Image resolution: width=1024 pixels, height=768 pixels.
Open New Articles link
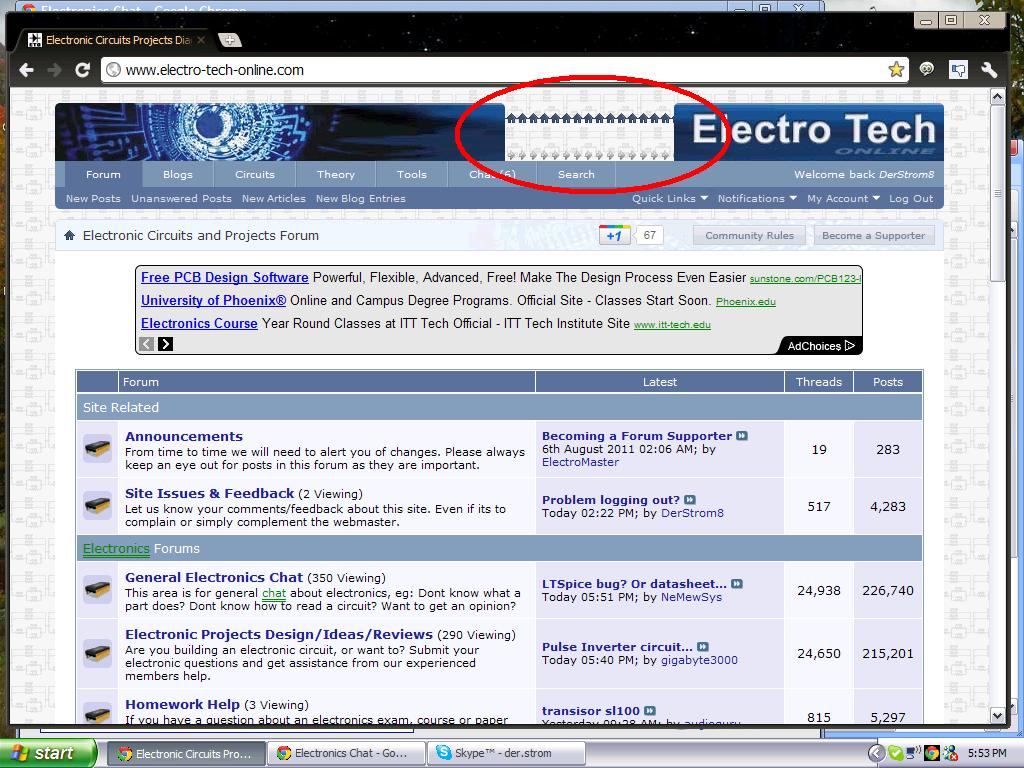pyautogui.click(x=274, y=199)
